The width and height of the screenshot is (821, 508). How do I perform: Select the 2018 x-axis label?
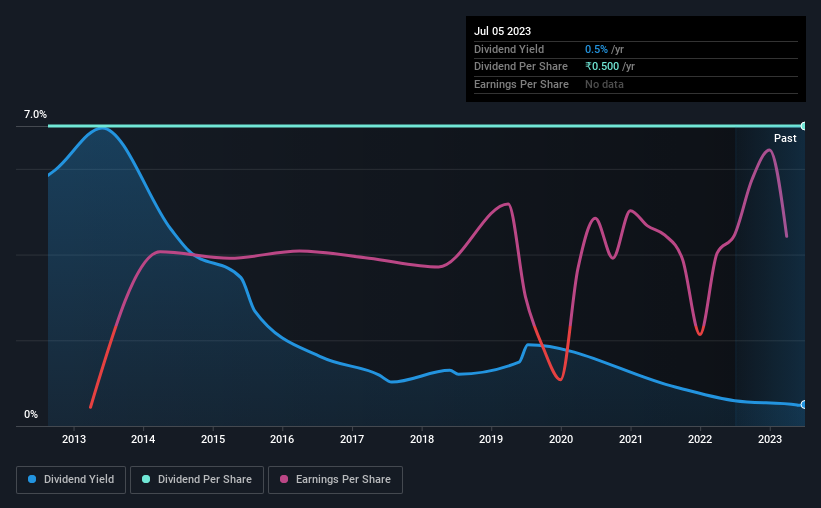tap(422, 439)
